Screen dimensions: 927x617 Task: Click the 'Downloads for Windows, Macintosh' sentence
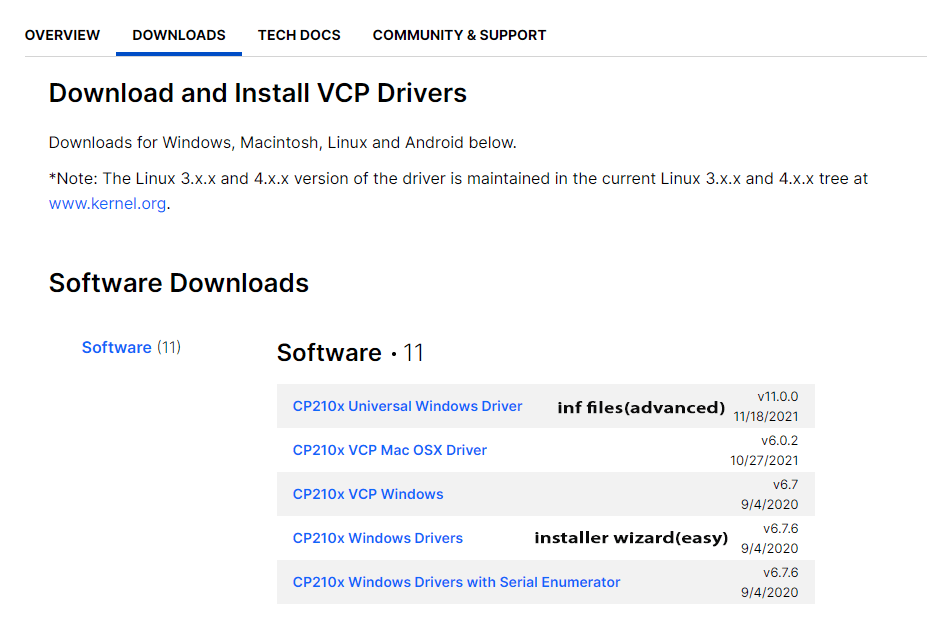(283, 142)
